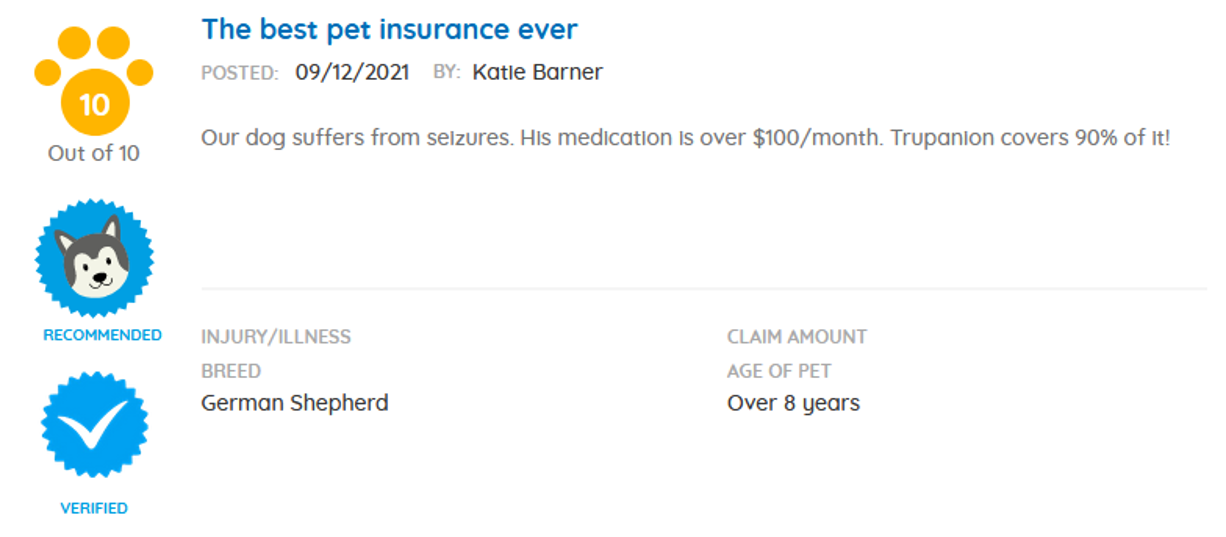Open the review title The best pet insurance ever
The width and height of the screenshot is (1226, 537).
coord(389,29)
